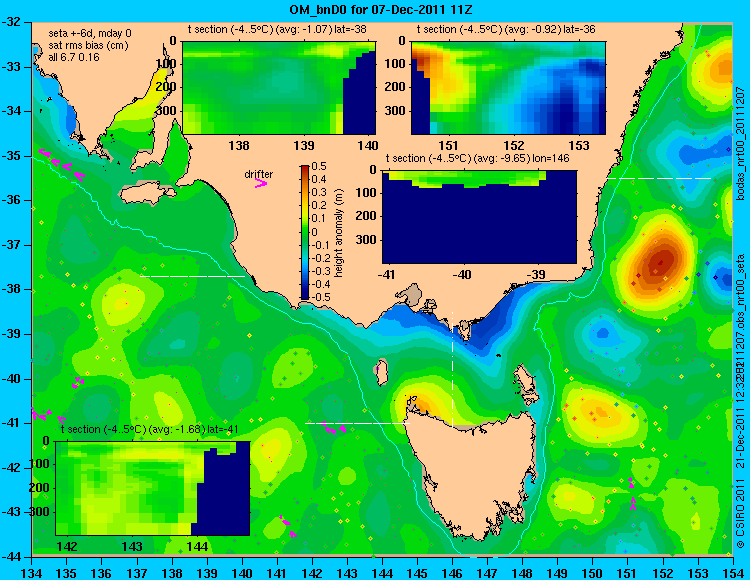This screenshot has height=580, width=750.
Task: Click the main x-axis label 141
Action: coord(277,572)
